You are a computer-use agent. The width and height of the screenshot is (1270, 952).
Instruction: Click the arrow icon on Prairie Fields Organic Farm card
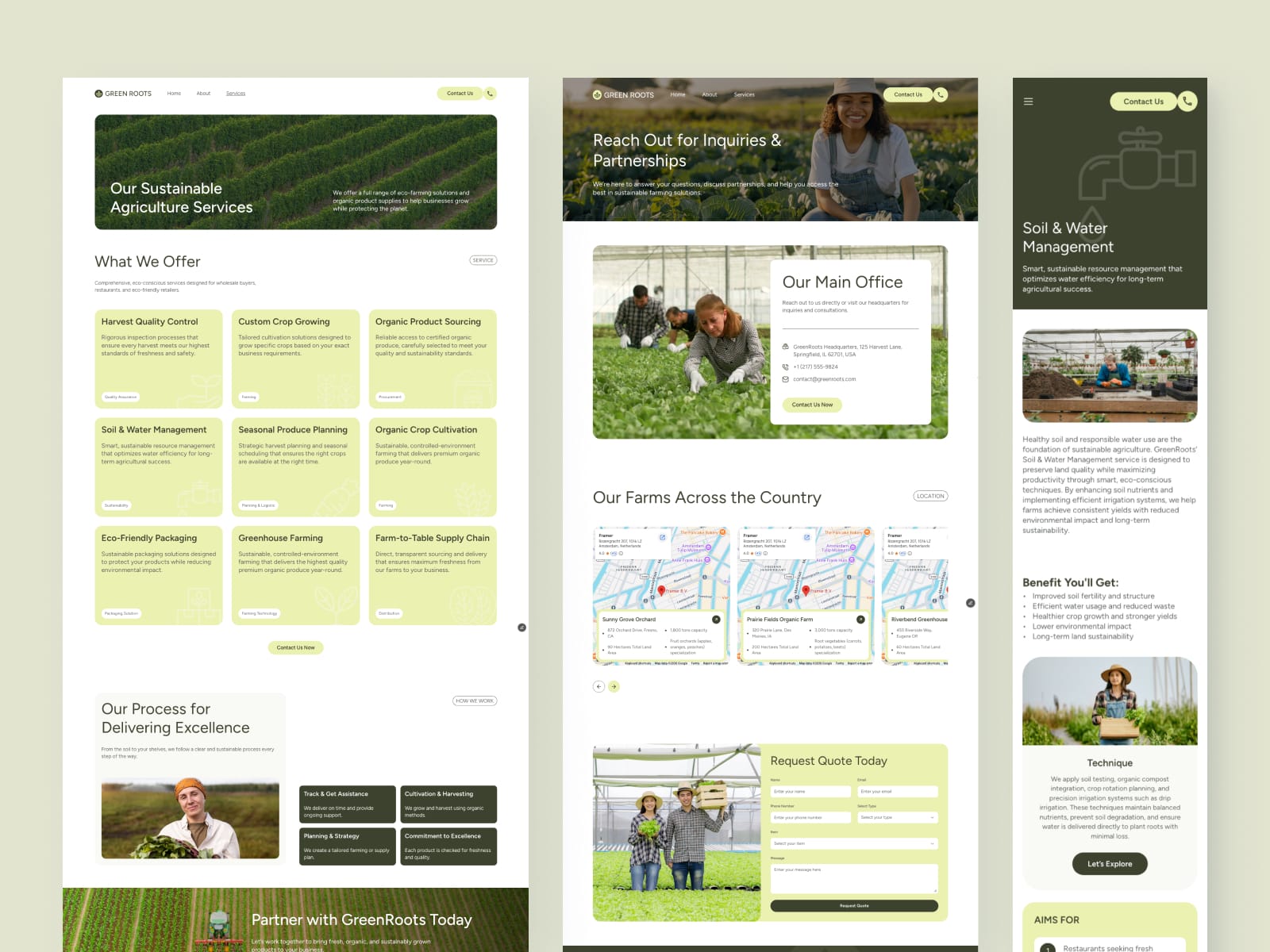click(860, 620)
